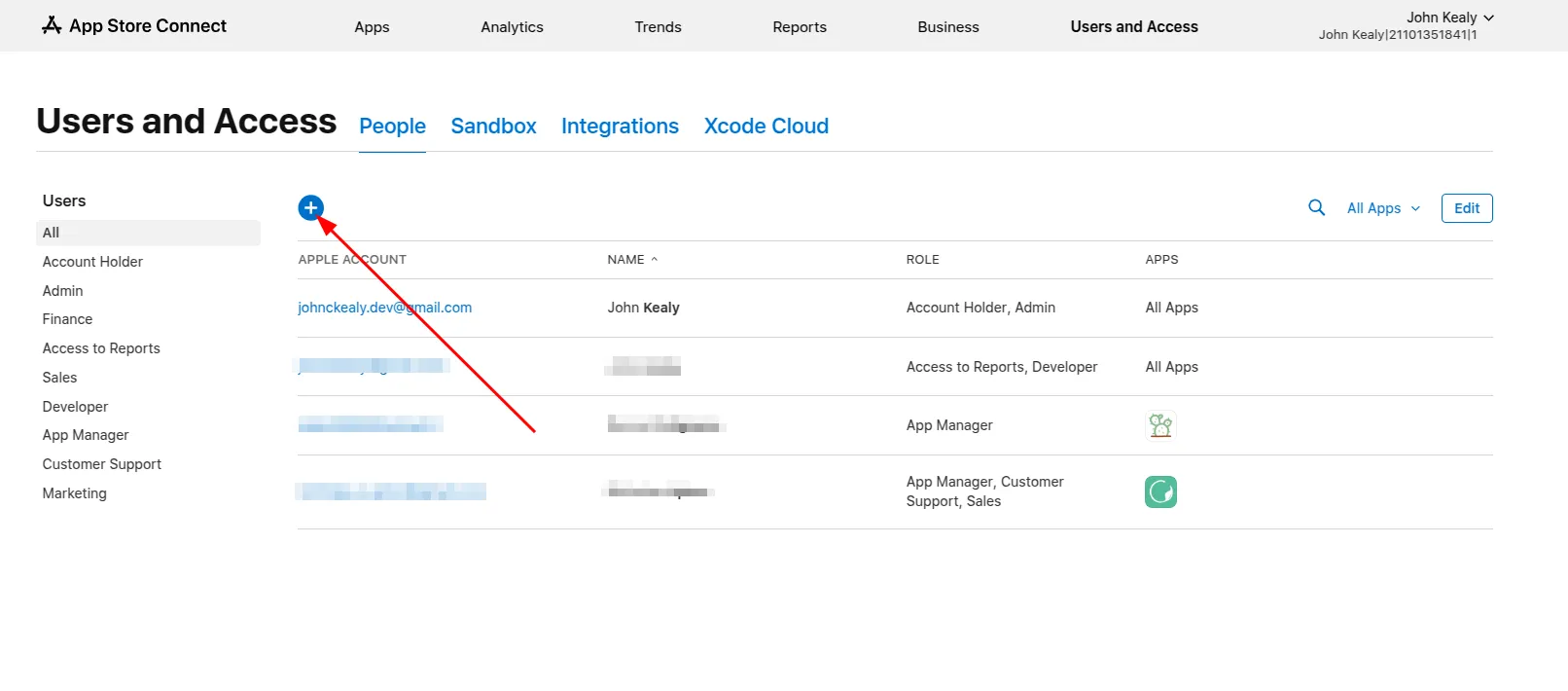
Task: Switch to the Xcode Cloud tab
Action: click(766, 127)
